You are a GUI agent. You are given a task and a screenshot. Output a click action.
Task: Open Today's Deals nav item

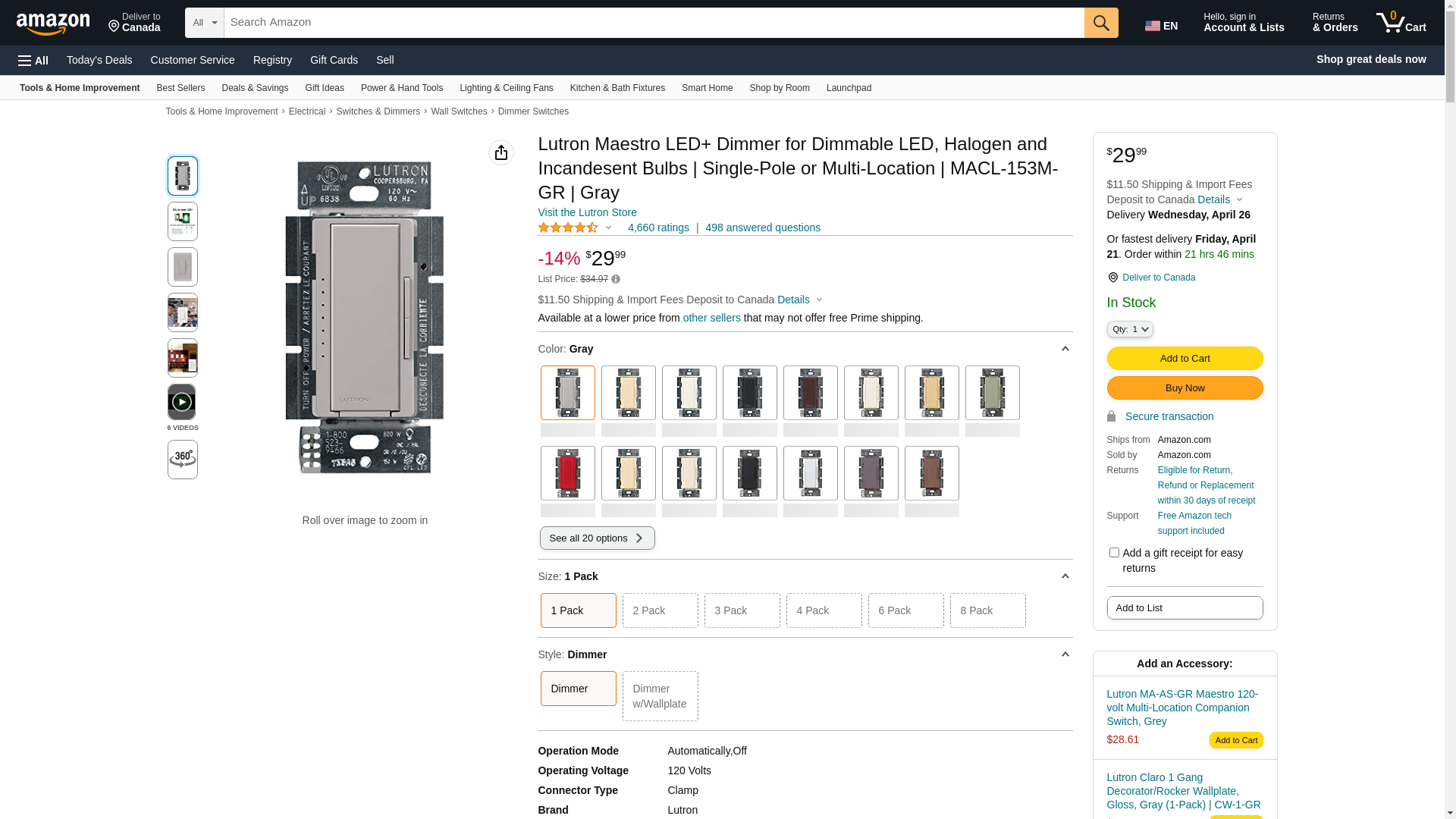point(99,60)
